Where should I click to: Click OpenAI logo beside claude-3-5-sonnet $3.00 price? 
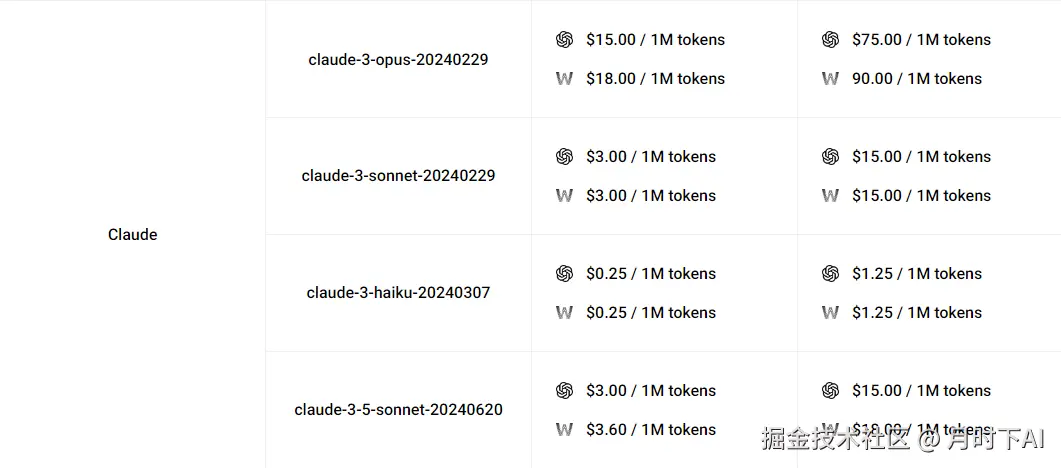pos(564,391)
